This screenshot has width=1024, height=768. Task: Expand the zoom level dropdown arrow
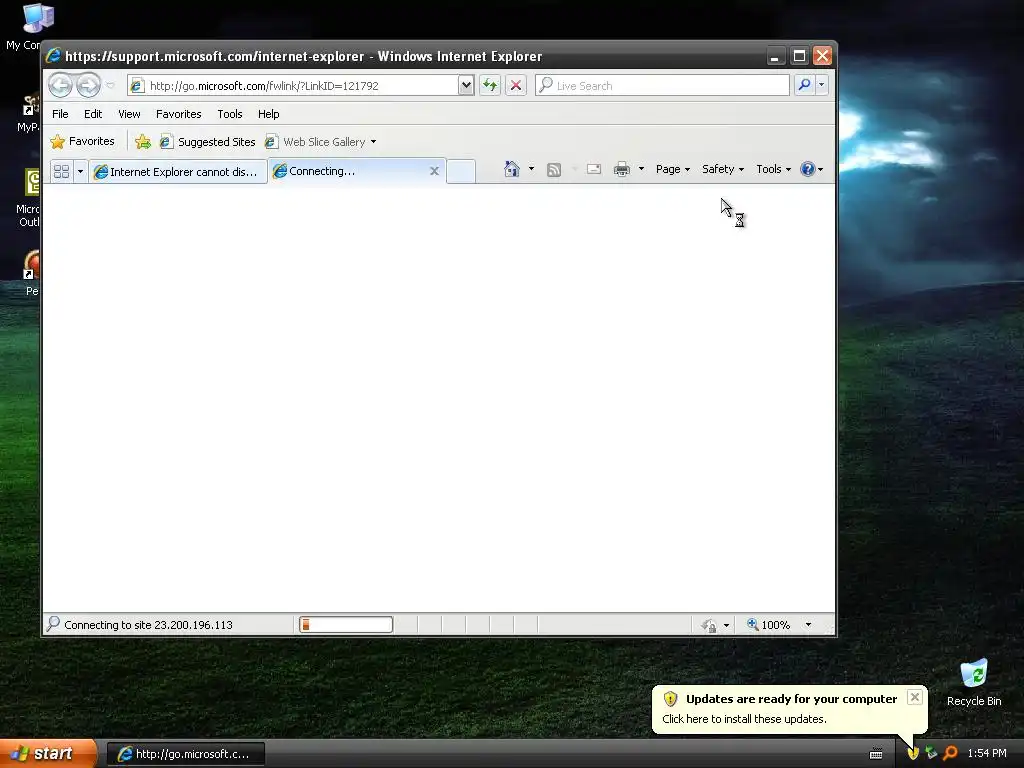(x=808, y=625)
